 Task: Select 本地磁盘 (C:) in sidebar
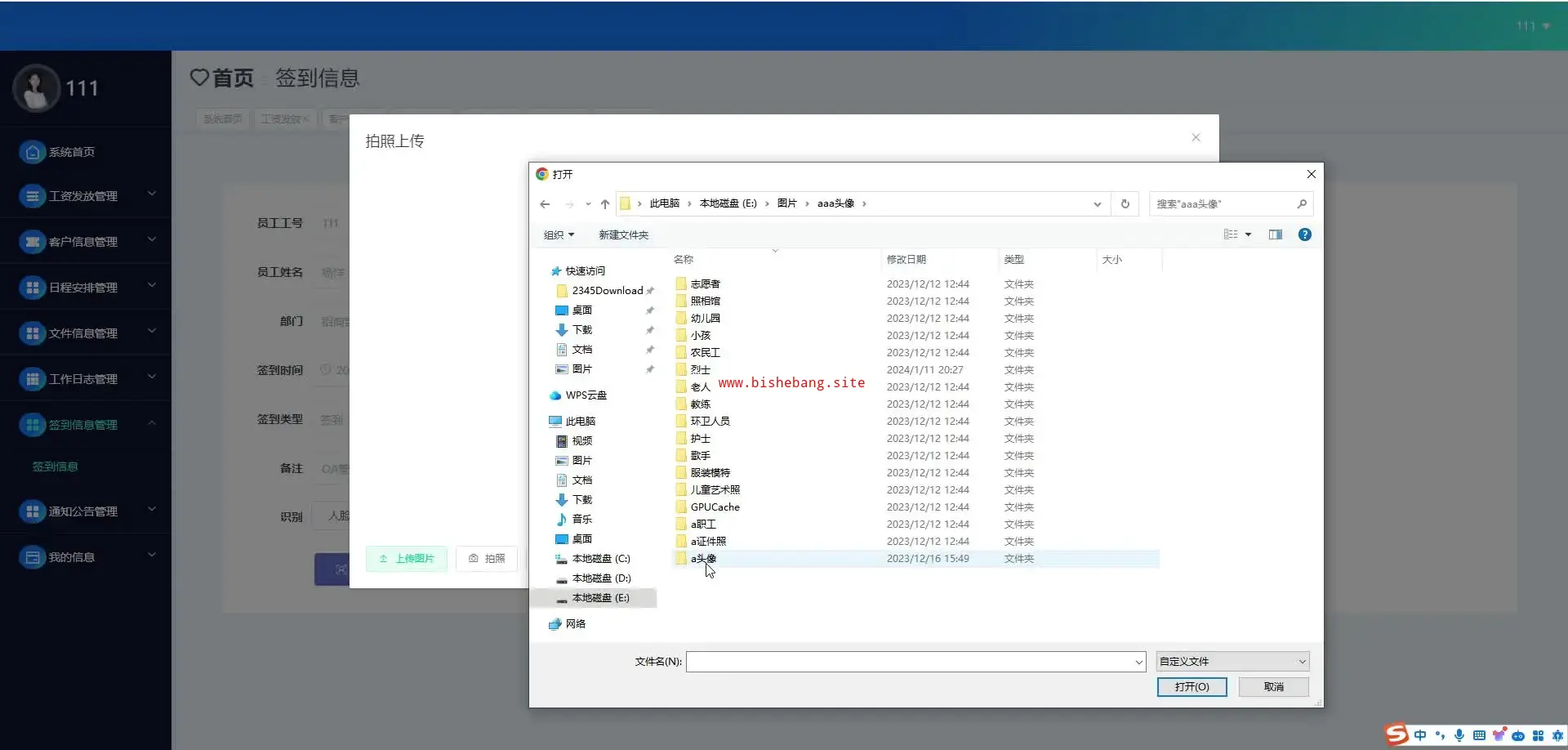[600, 559]
